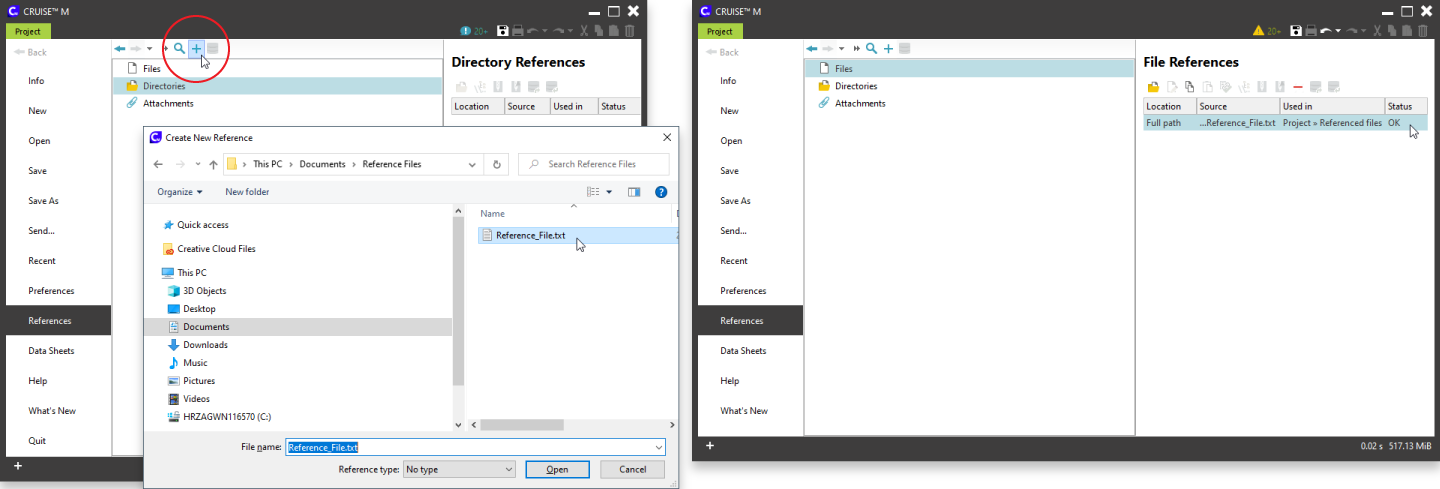Expand the Organize menu in file dialog
The height and width of the screenshot is (489, 1440).
[180, 192]
